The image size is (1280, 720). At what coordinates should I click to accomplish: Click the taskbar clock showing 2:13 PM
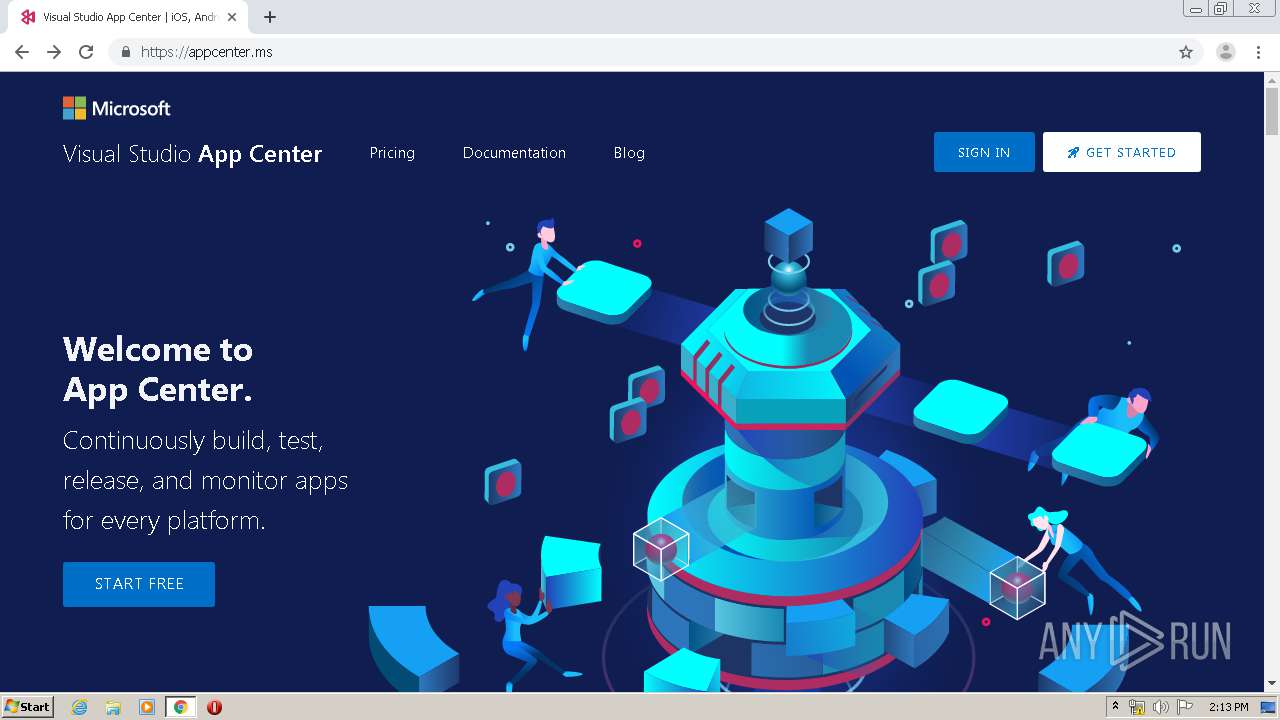coord(1228,707)
